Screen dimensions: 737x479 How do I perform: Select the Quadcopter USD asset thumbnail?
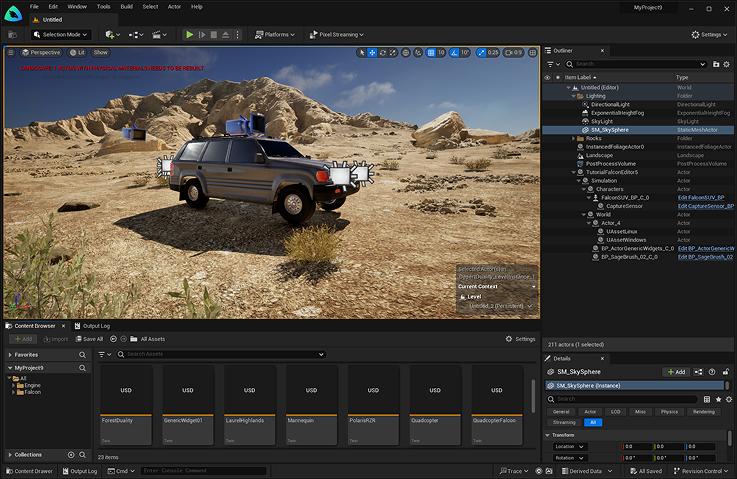(435, 405)
